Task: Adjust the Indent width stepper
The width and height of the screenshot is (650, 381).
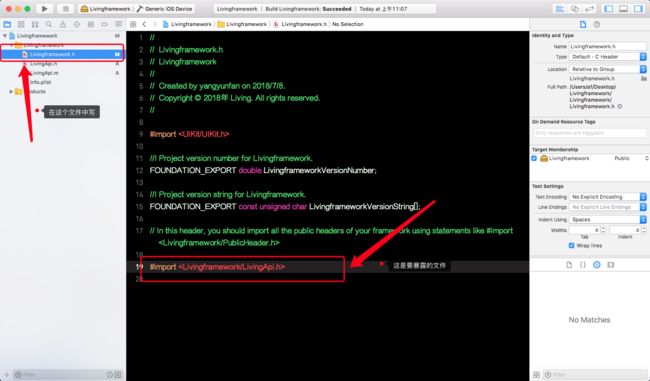Action: (644, 230)
